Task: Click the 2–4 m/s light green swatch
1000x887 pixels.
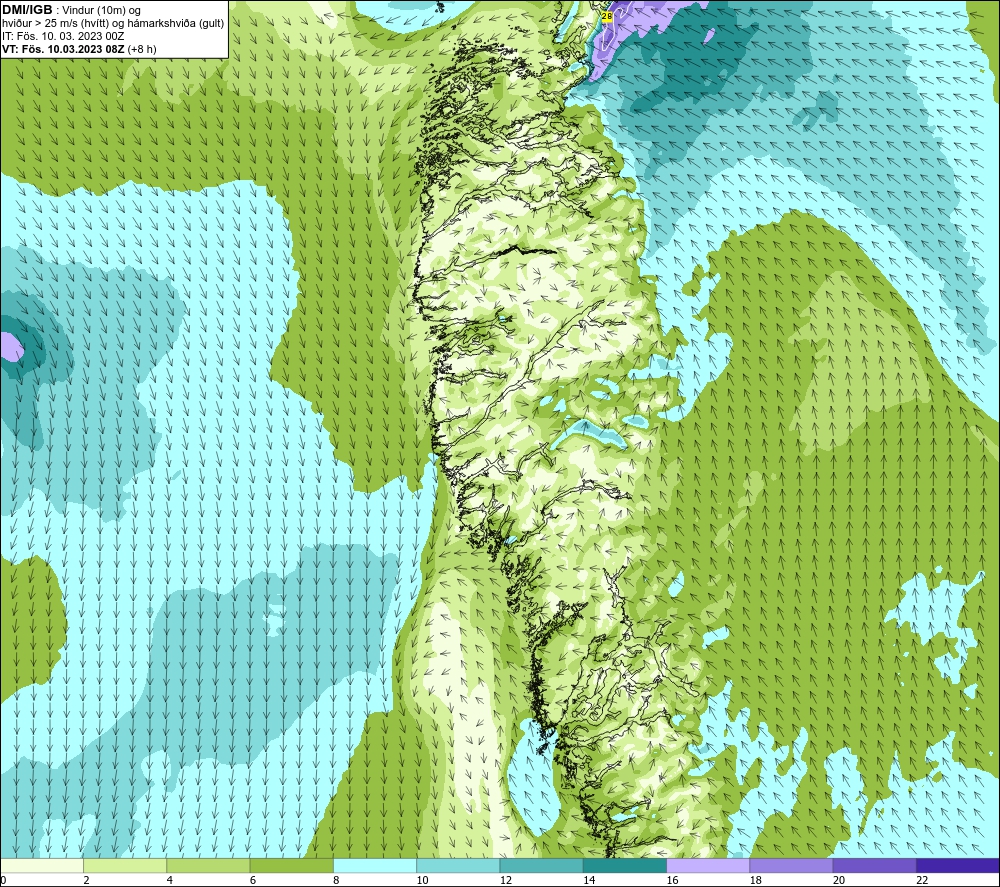Action: 125,865
